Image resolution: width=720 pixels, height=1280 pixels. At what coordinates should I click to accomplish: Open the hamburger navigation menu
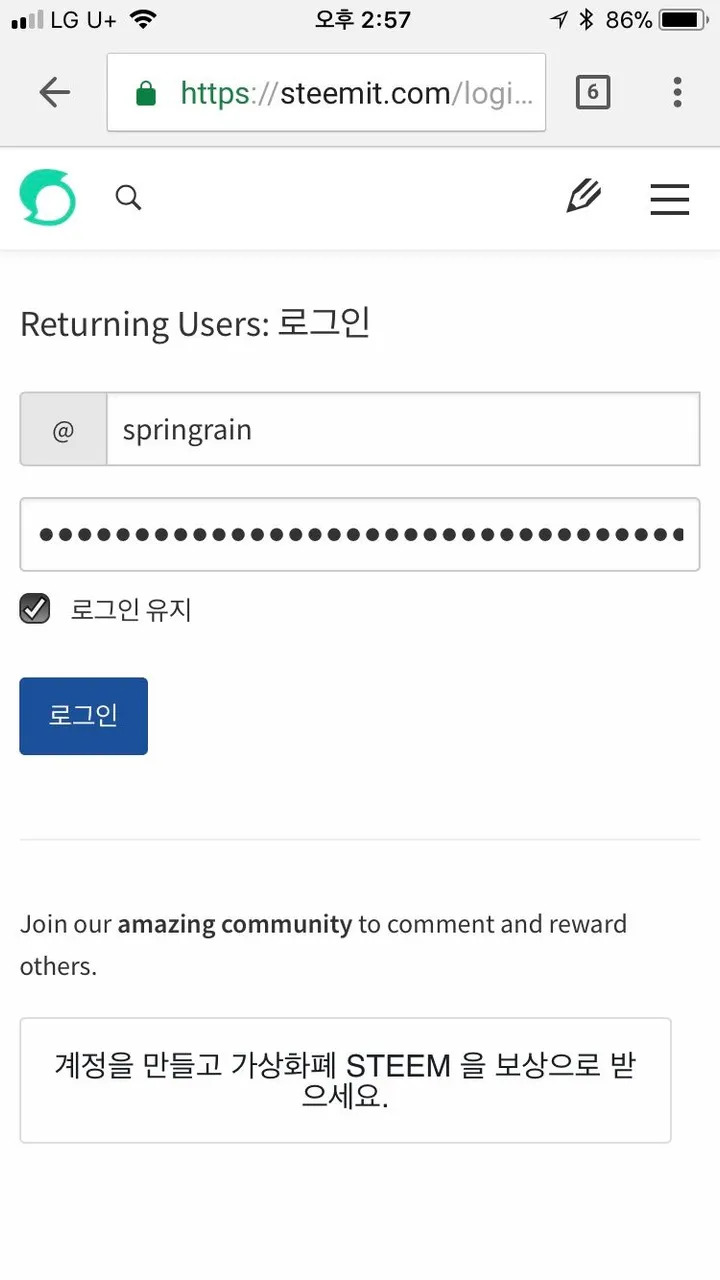coord(670,199)
